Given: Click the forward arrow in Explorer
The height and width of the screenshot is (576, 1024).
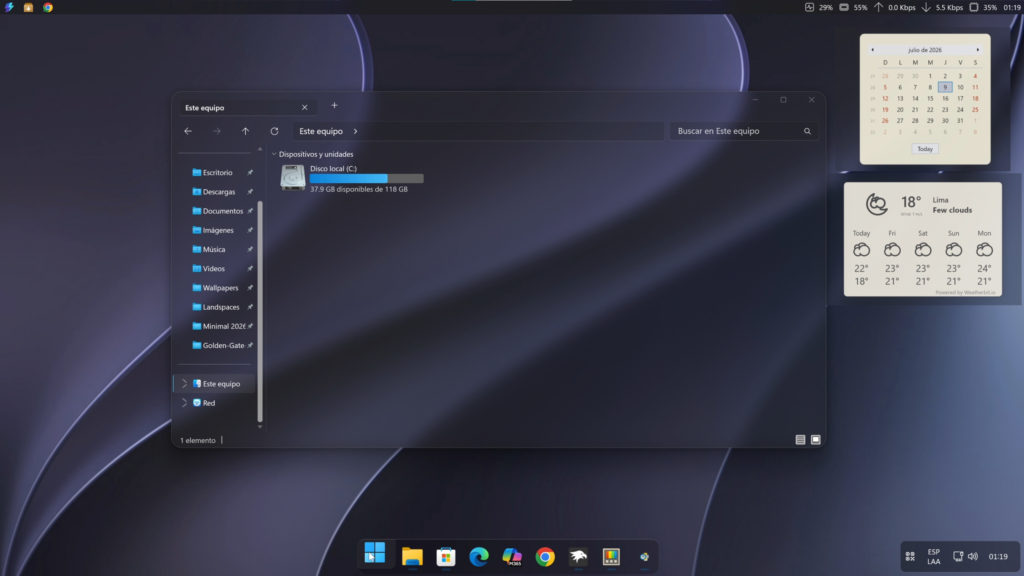Looking at the screenshot, I should (217, 131).
